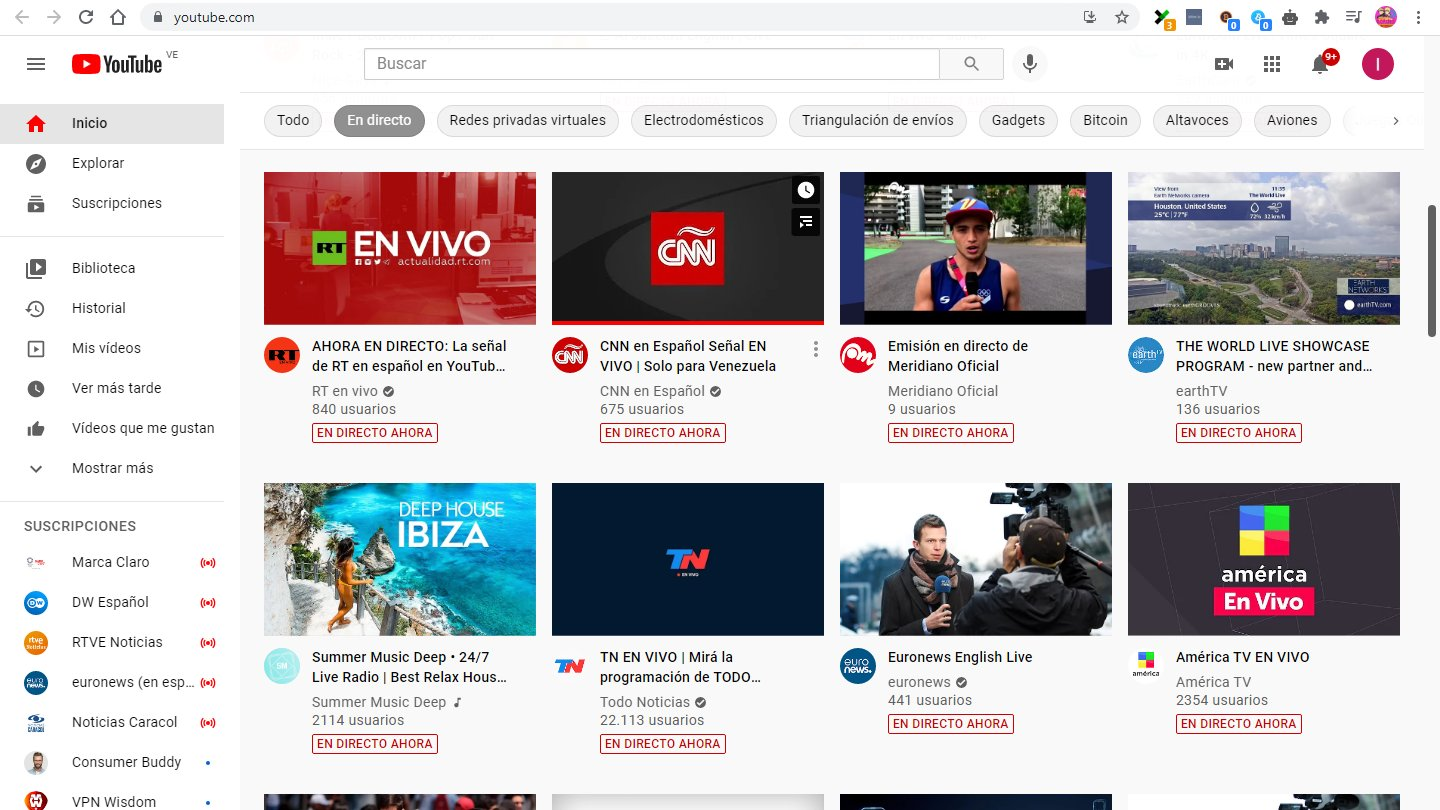Bookmark this page with the star
Viewport: 1440px width, 810px height.
(x=1122, y=17)
